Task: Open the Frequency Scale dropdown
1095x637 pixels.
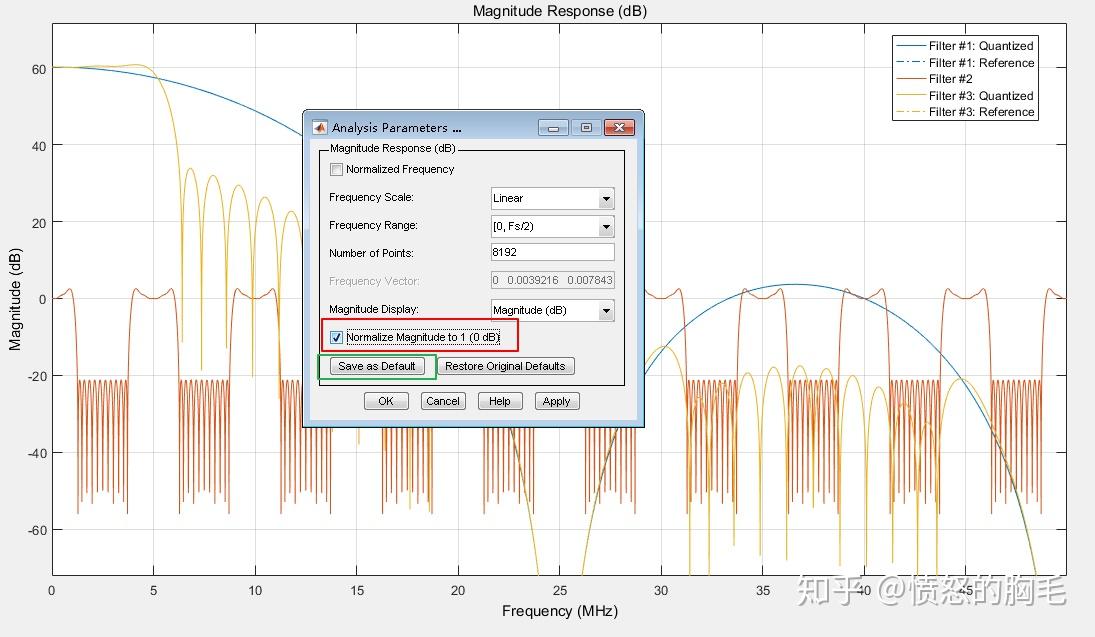Action: pos(606,198)
